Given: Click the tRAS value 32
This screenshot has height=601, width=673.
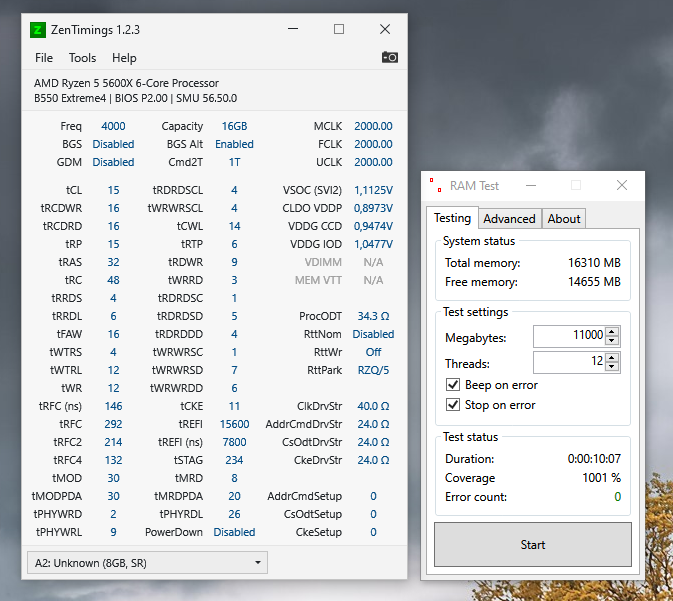Looking at the screenshot, I should point(113,262).
